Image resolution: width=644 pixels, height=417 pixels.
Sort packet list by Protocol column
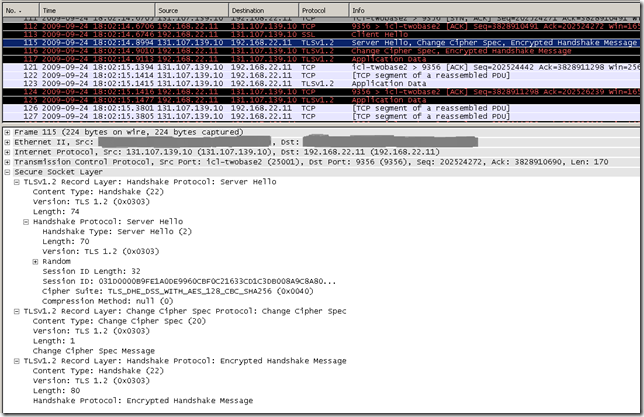(x=324, y=10)
